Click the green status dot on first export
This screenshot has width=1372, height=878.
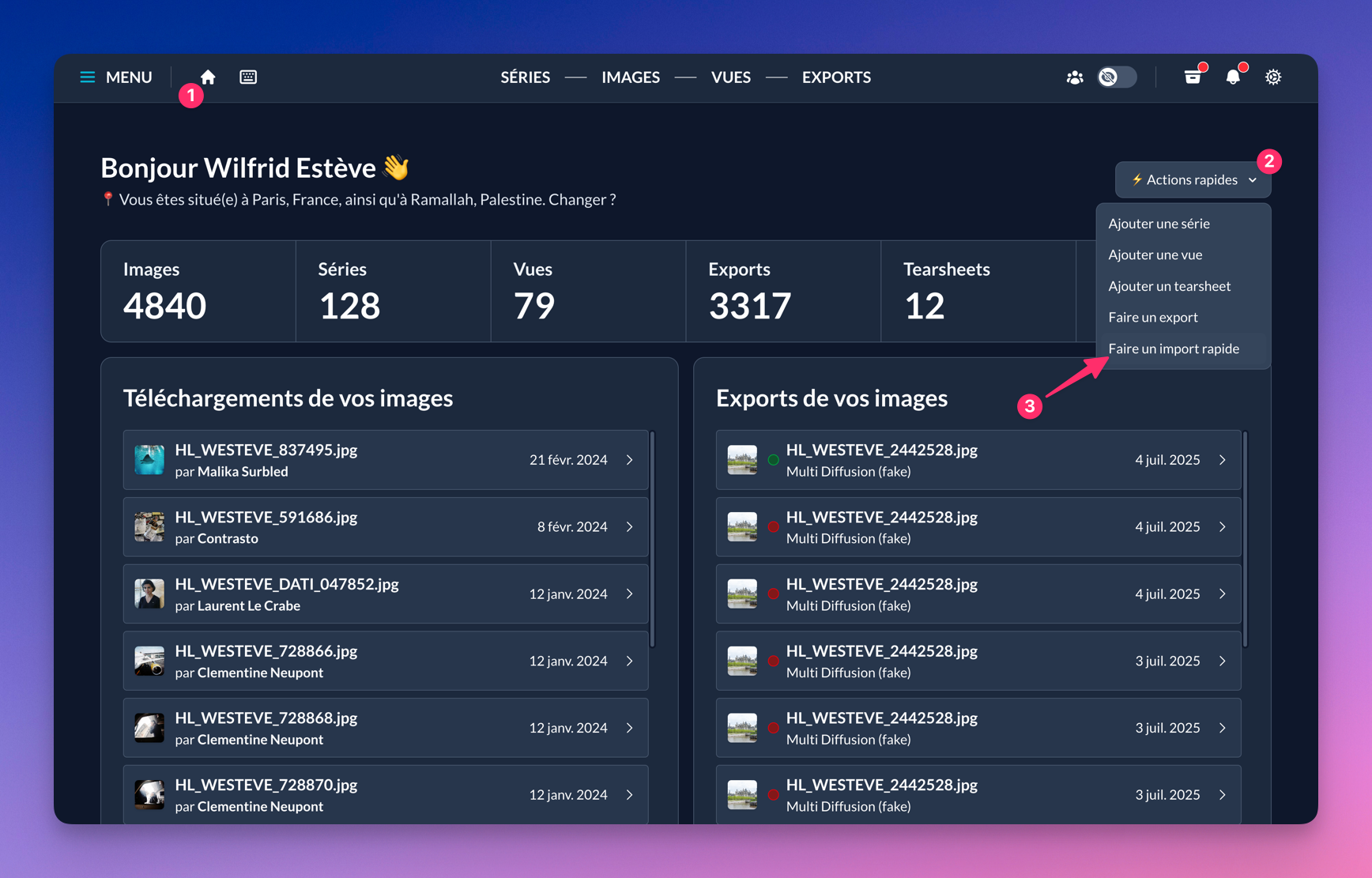(x=774, y=459)
